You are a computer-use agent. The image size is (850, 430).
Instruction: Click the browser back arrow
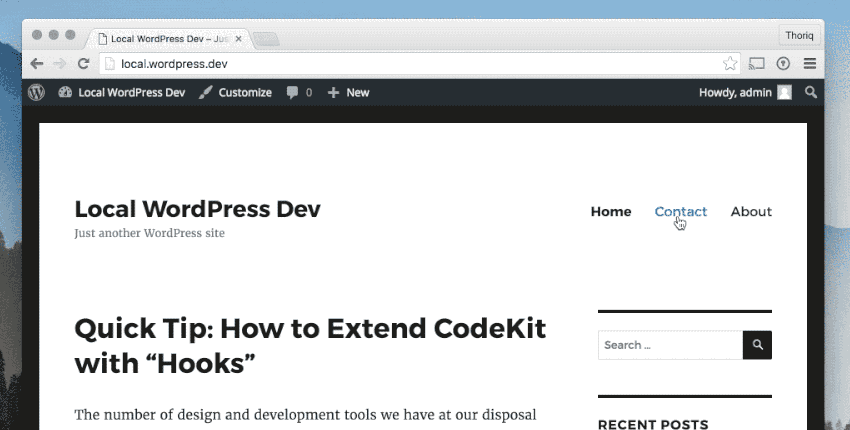[36, 64]
